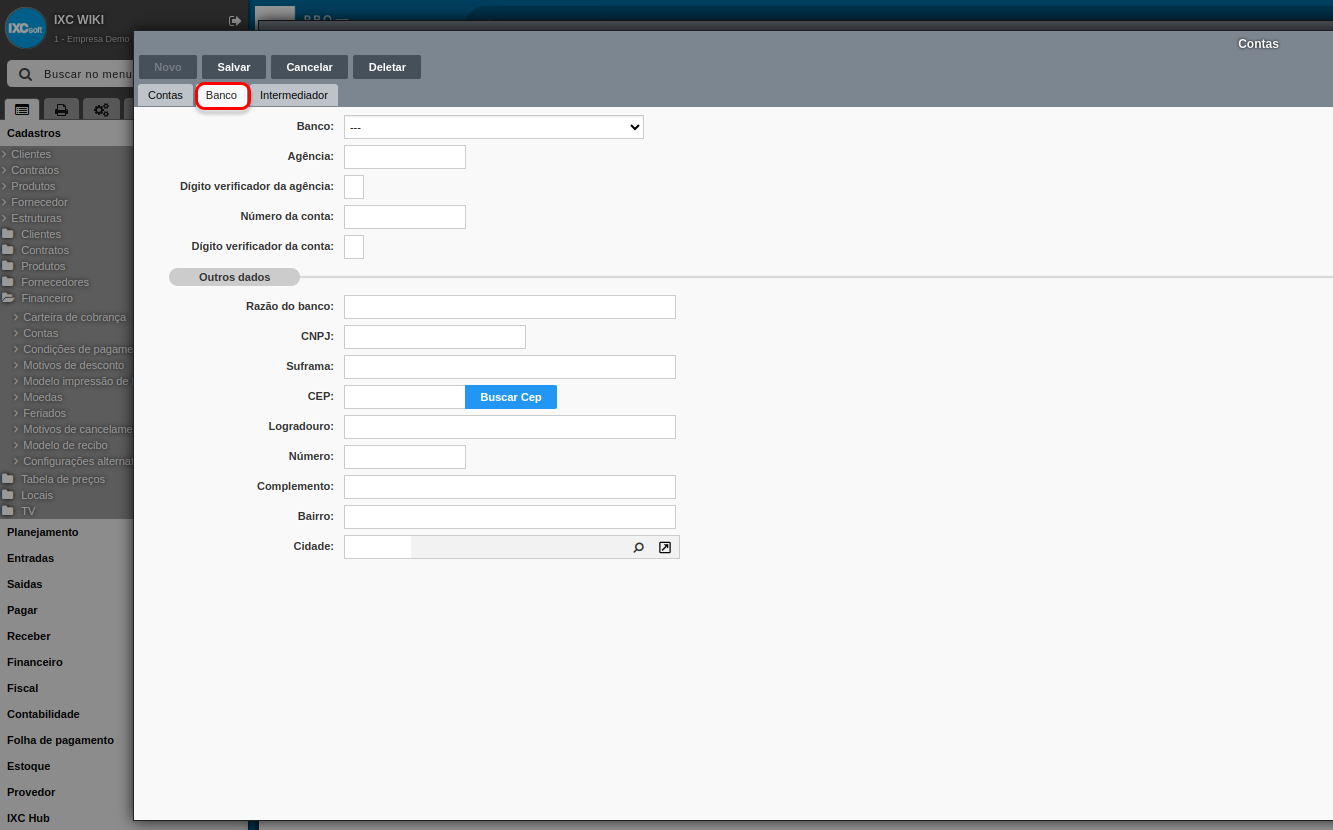The image size is (1333, 830).
Task: Switch to the Contas tab
Action: [165, 95]
